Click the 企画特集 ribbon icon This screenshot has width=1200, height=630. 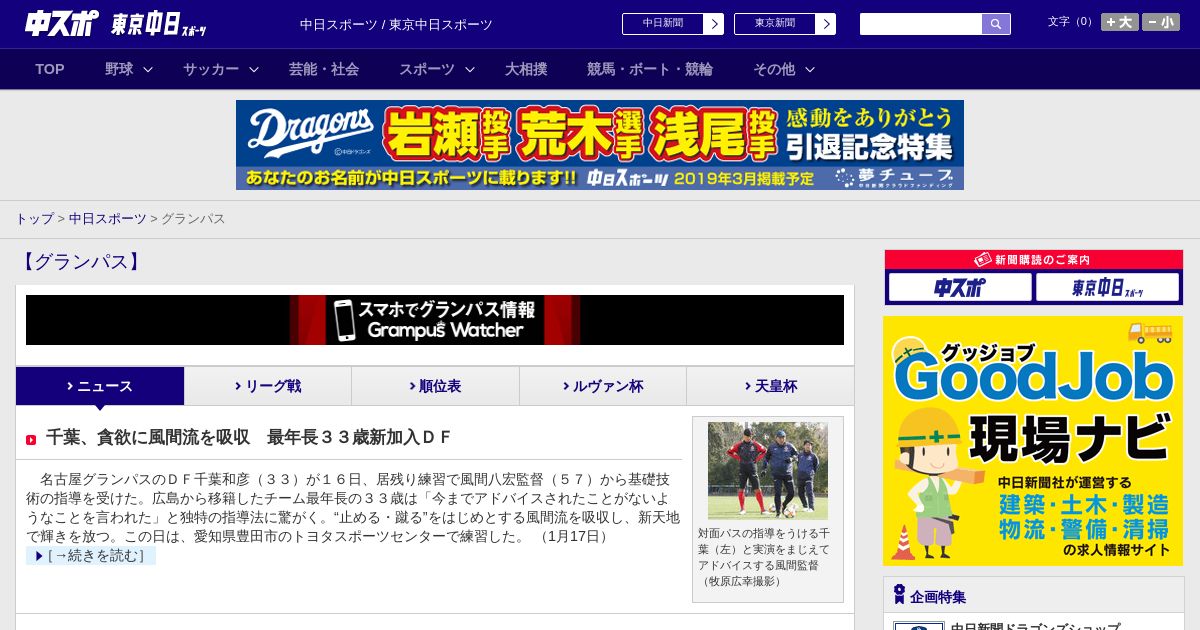[899, 595]
